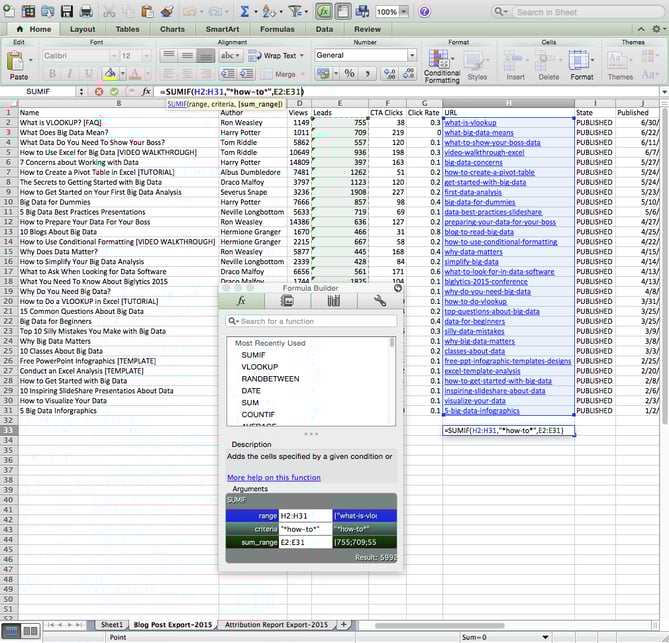Cancel the formula with the red X
The image size is (669, 643).
tap(98, 91)
